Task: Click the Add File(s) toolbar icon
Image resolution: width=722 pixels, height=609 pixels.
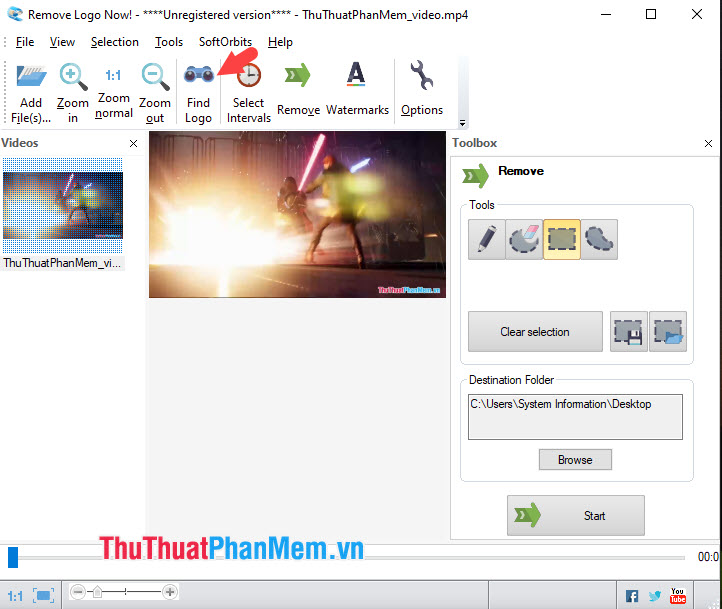Action: [x=31, y=75]
